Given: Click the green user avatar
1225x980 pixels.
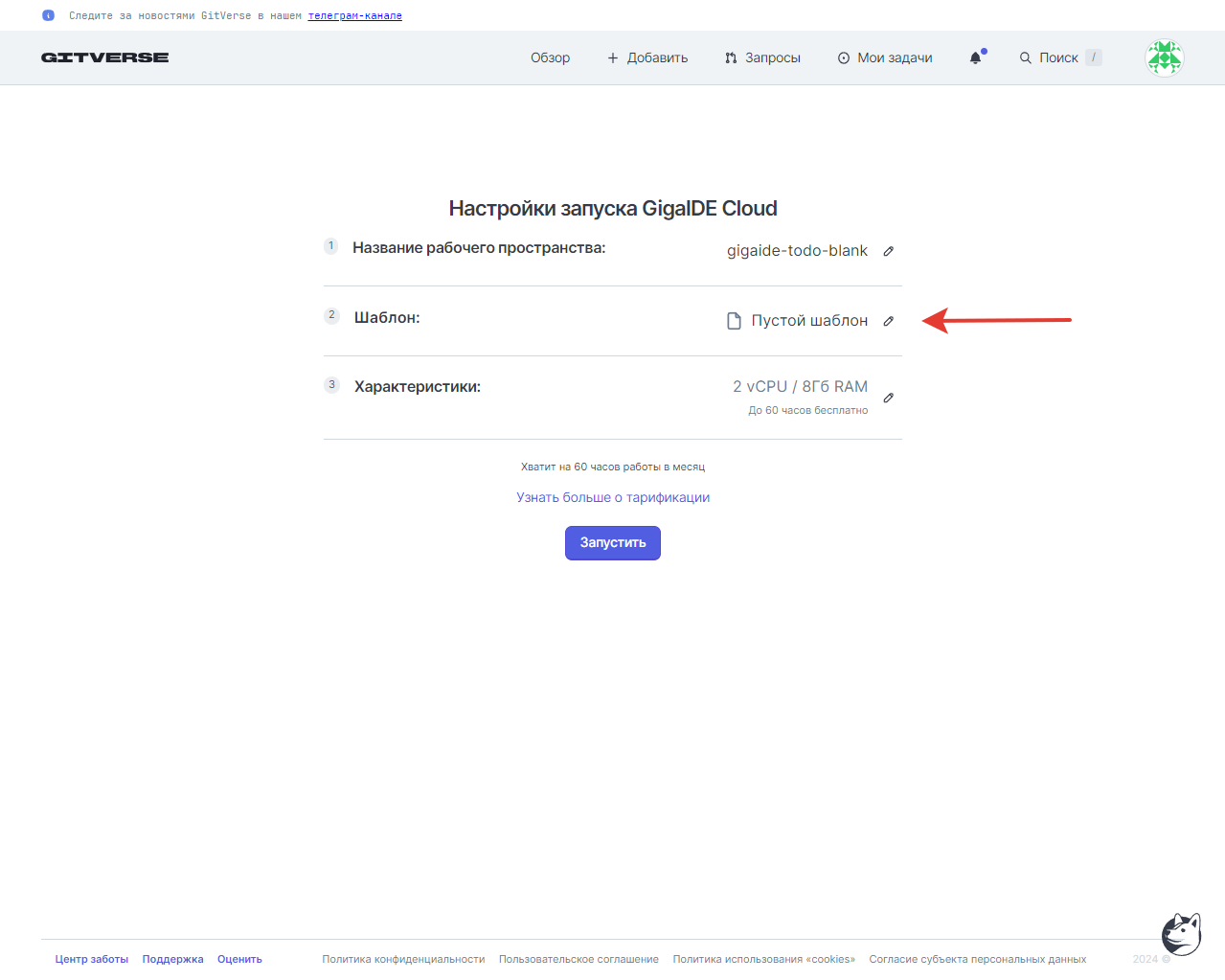Looking at the screenshot, I should [x=1165, y=57].
